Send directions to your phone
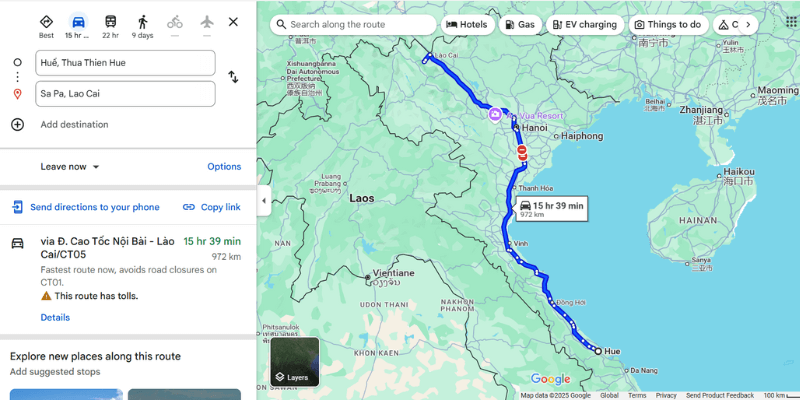Screen dimensions: 800x400 pos(86,207)
